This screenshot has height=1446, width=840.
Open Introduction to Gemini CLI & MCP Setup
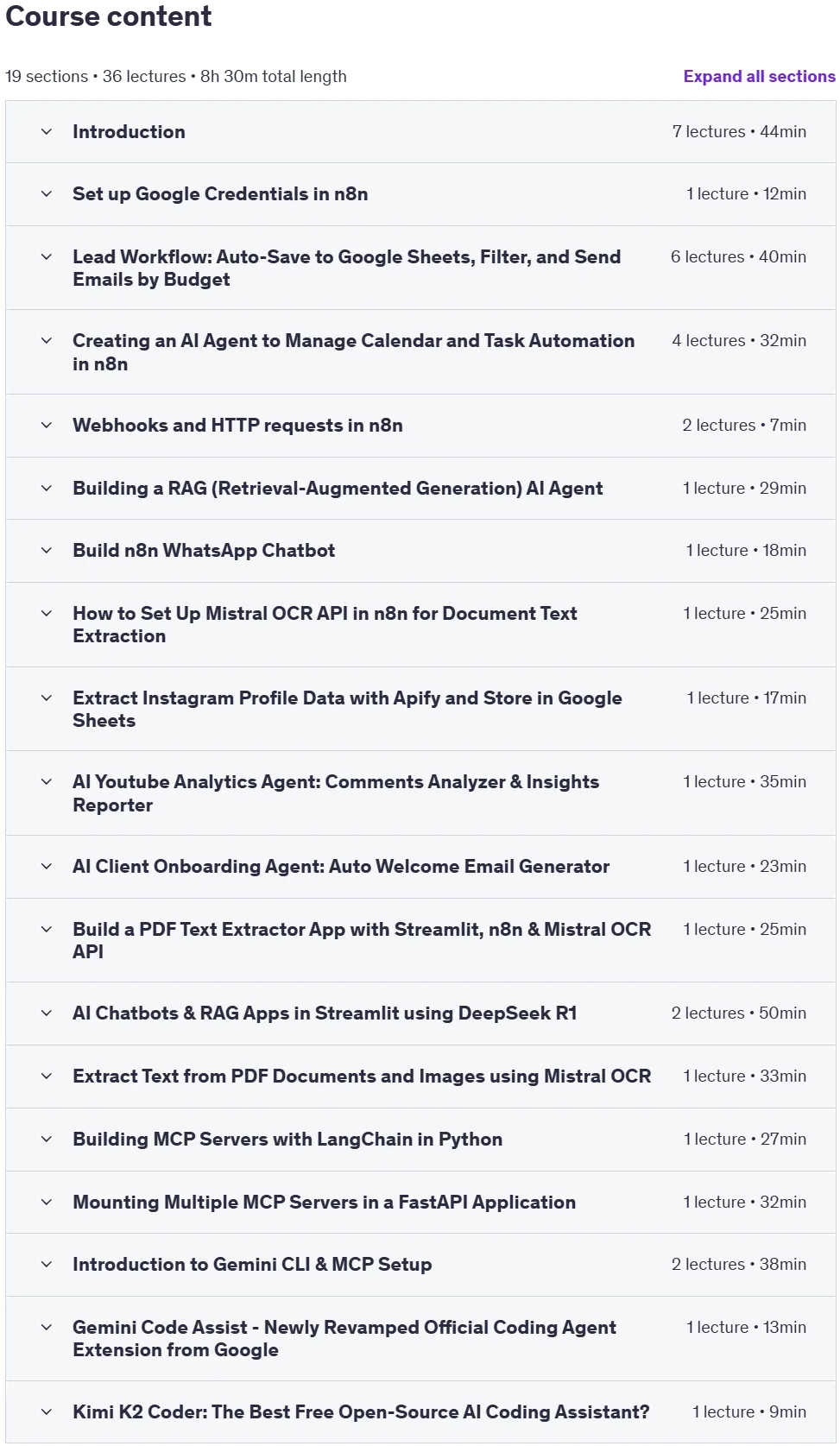252,1265
